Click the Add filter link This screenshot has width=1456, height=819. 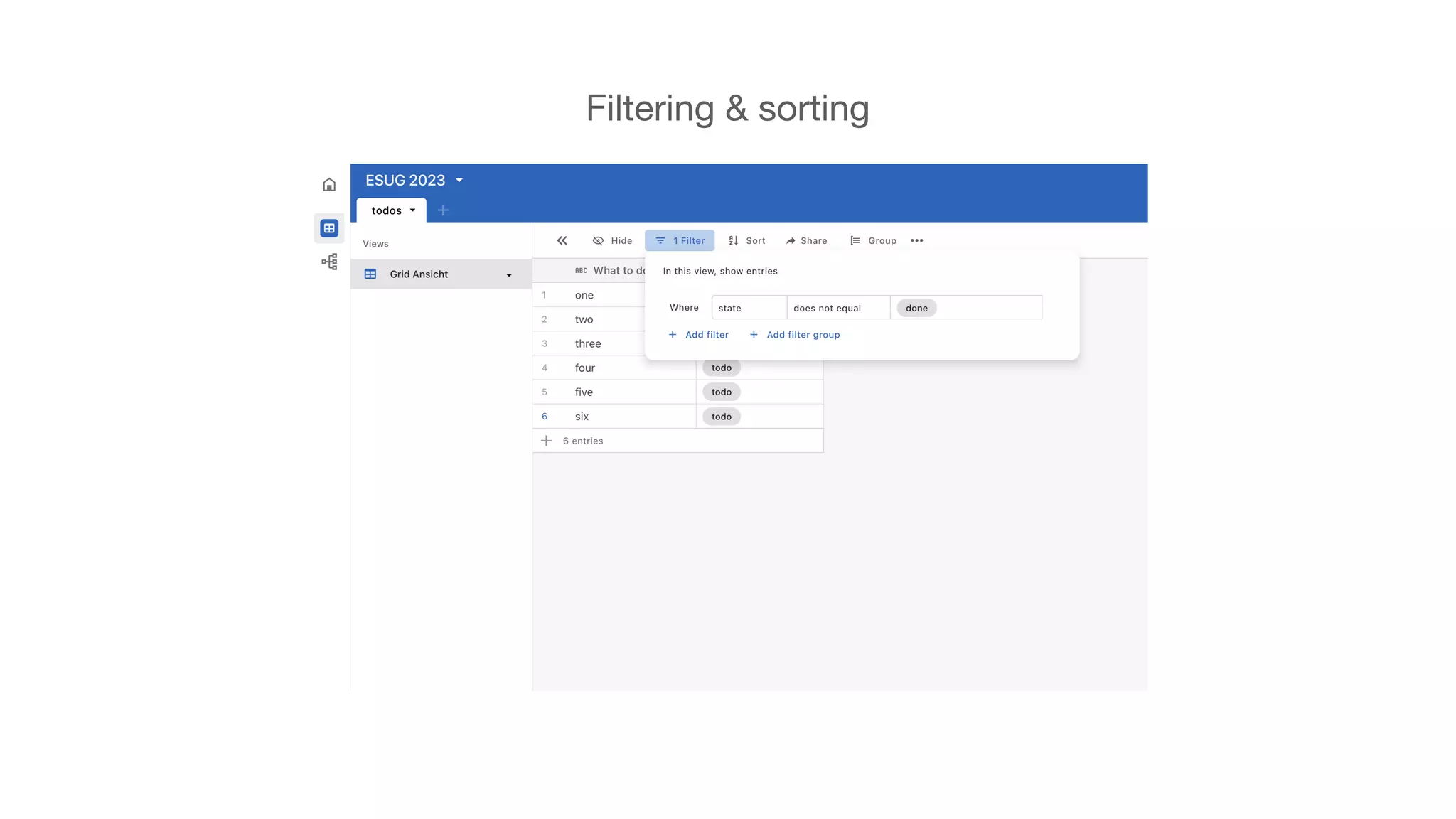(x=699, y=335)
